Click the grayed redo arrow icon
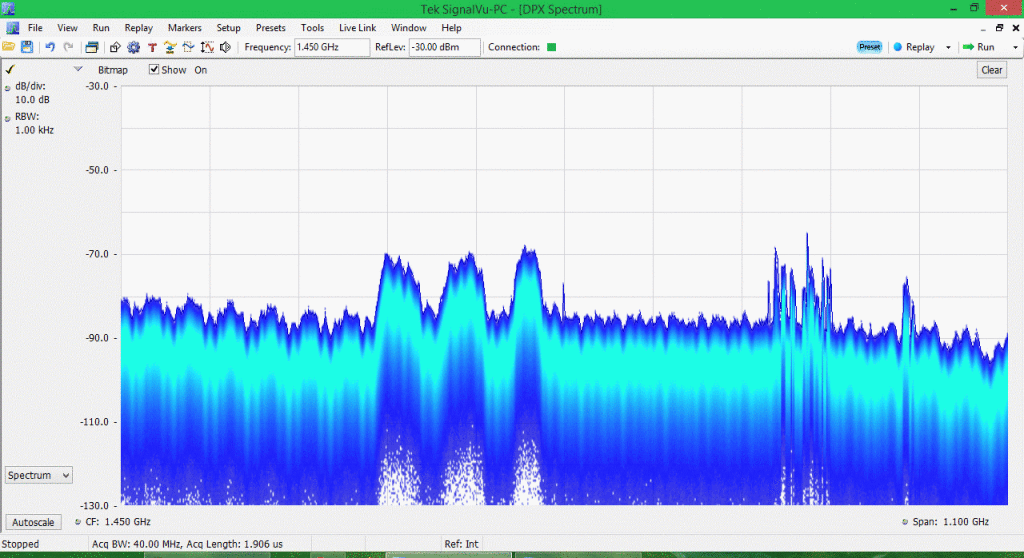The width and height of the screenshot is (1024, 558). [x=68, y=47]
